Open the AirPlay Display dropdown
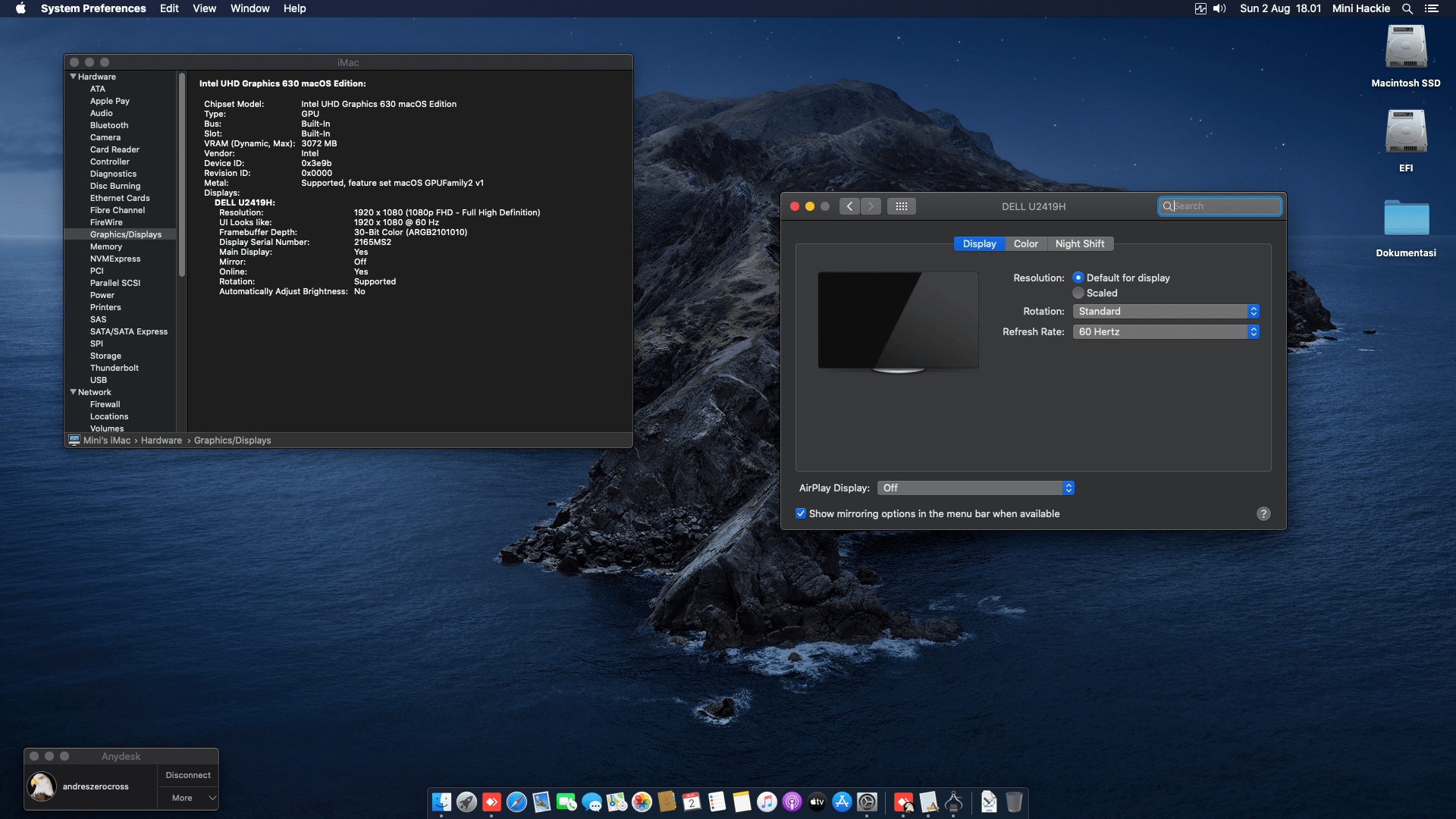Screen dimensions: 1456x819 coord(975,488)
